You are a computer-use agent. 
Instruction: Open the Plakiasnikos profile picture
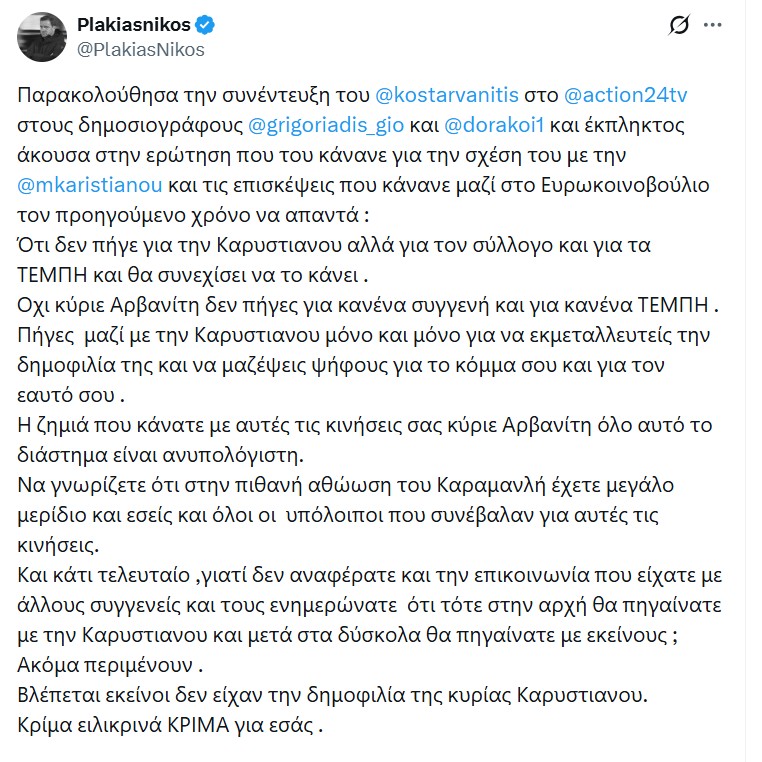(42, 37)
